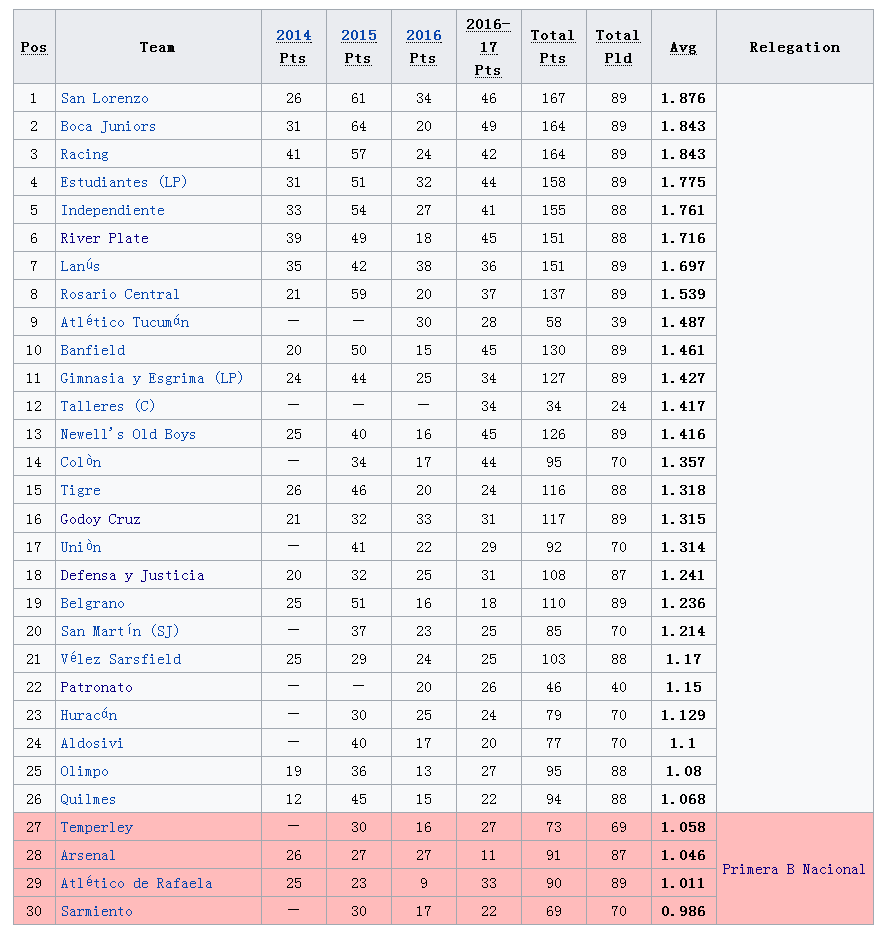
Task: Click the Pos column header
Action: (34, 47)
